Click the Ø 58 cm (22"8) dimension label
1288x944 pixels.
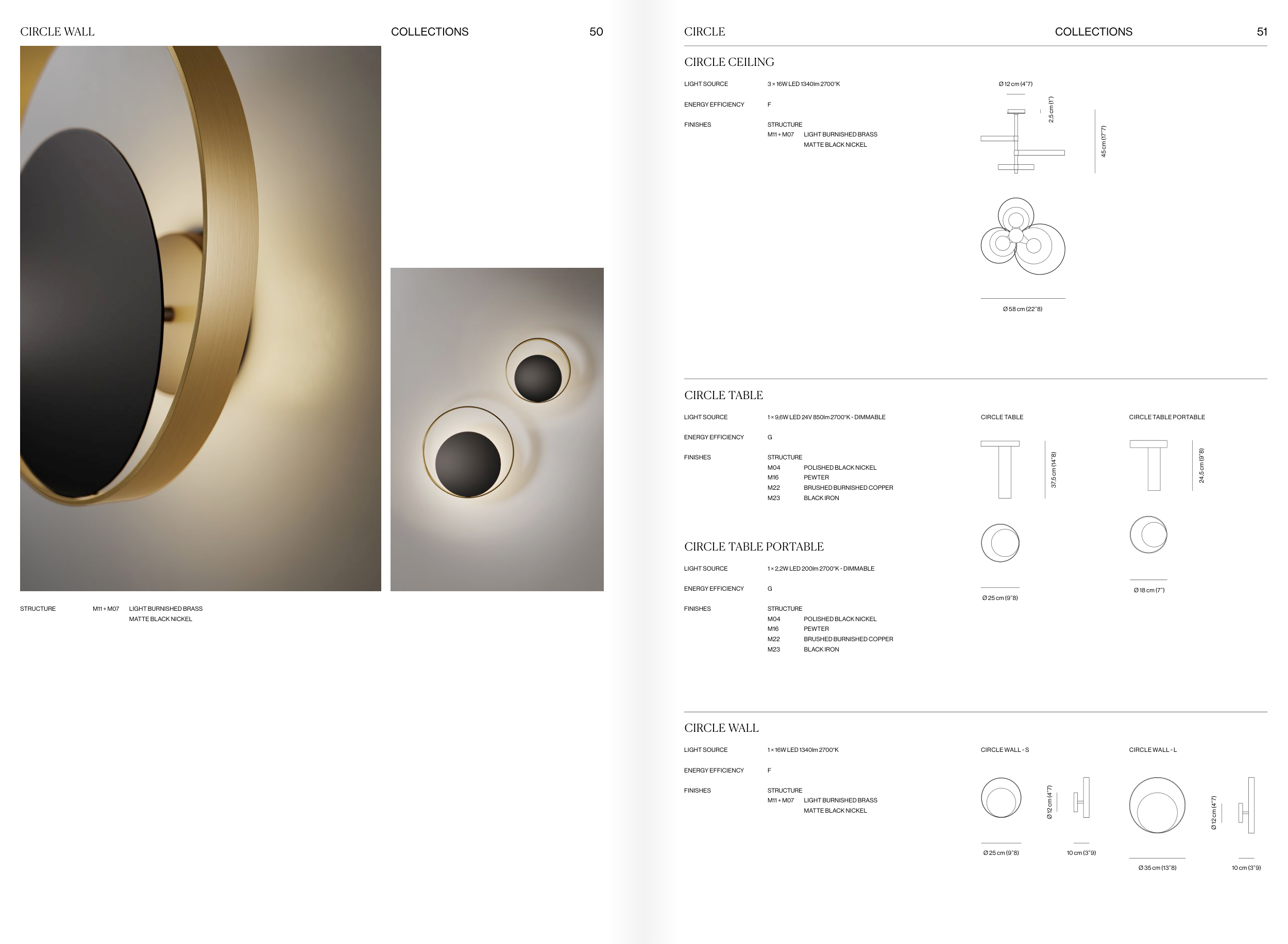(x=1022, y=309)
